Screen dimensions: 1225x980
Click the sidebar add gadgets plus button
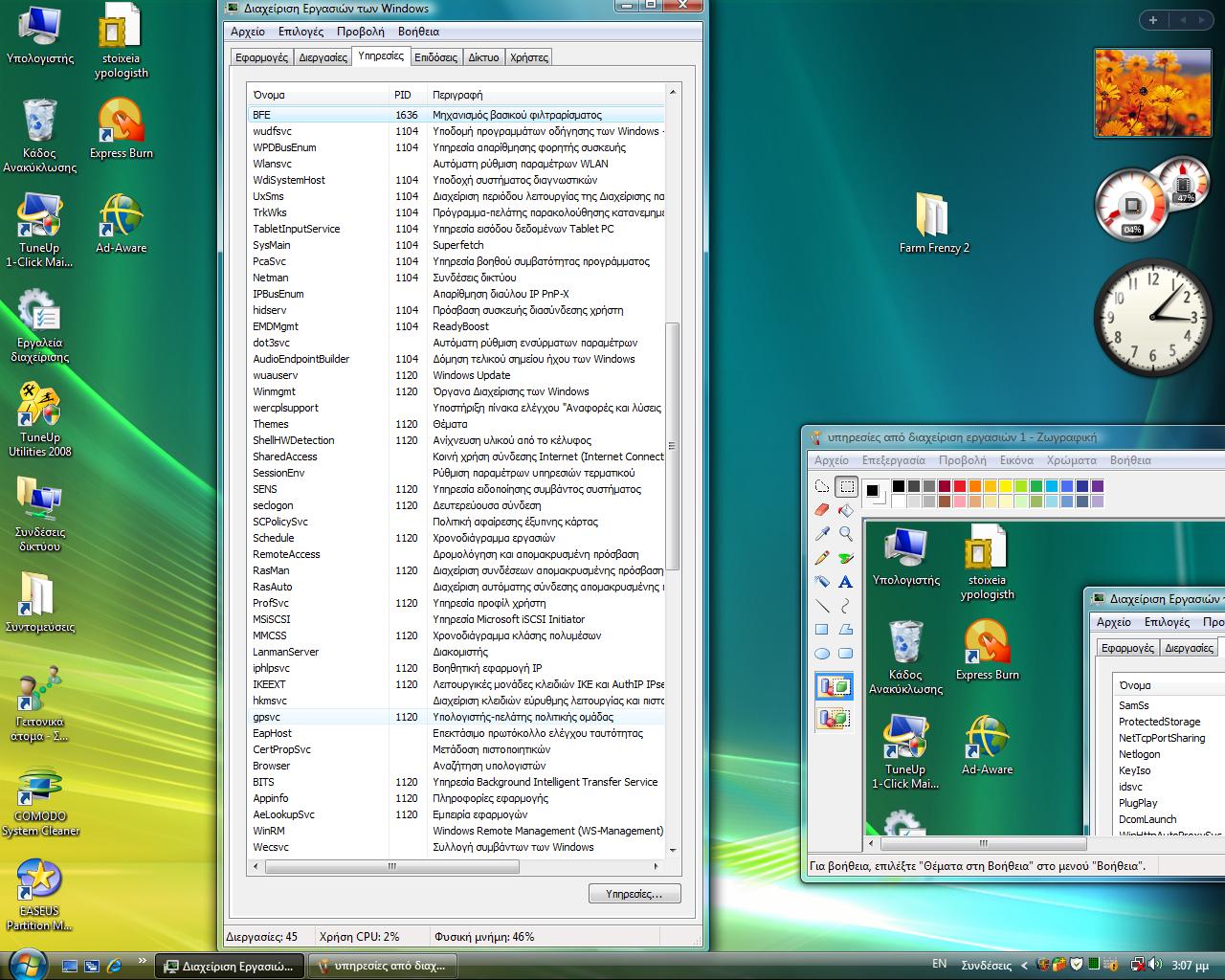[1152, 20]
